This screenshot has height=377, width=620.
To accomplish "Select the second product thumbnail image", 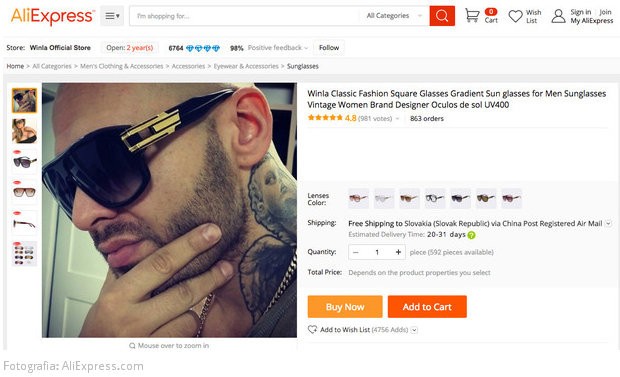I will point(24,131).
